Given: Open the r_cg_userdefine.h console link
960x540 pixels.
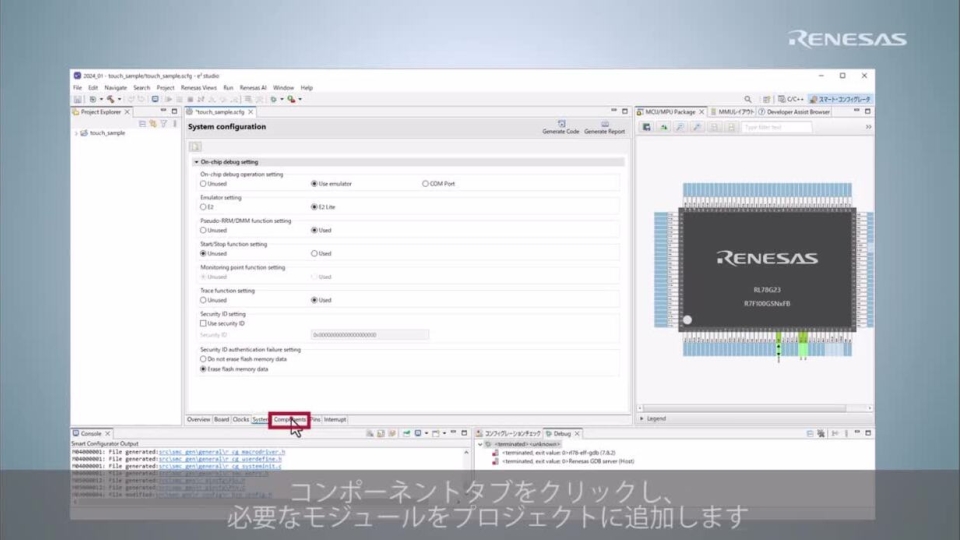Looking at the screenshot, I should pos(220,459).
